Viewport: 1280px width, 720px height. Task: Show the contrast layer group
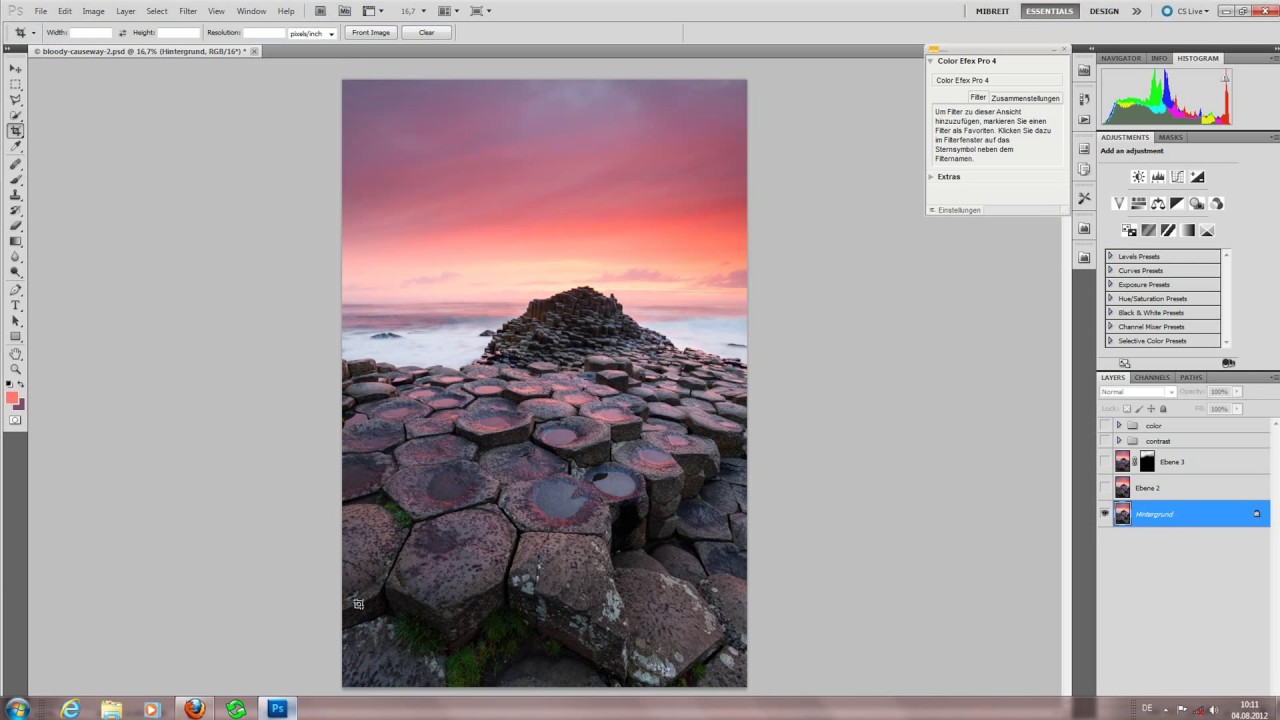coord(1105,441)
